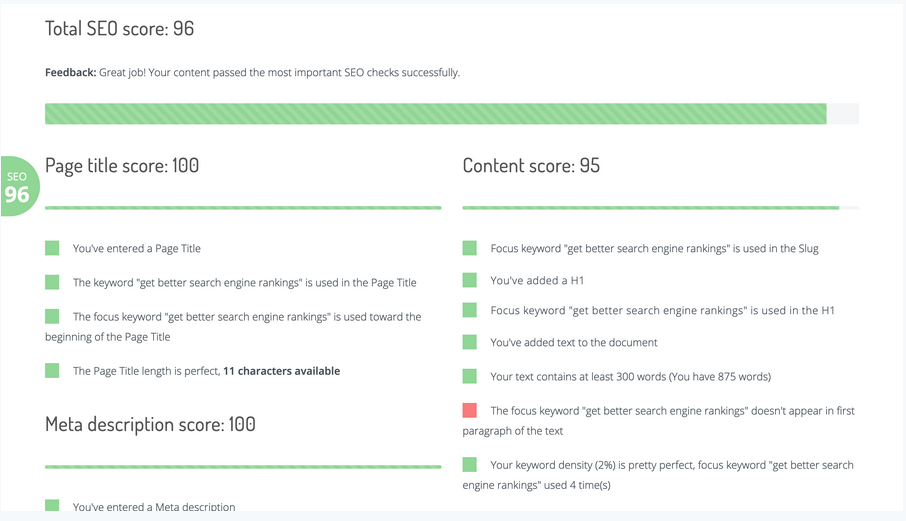
Task: Click the Page title score progress bar
Action: 243,208
